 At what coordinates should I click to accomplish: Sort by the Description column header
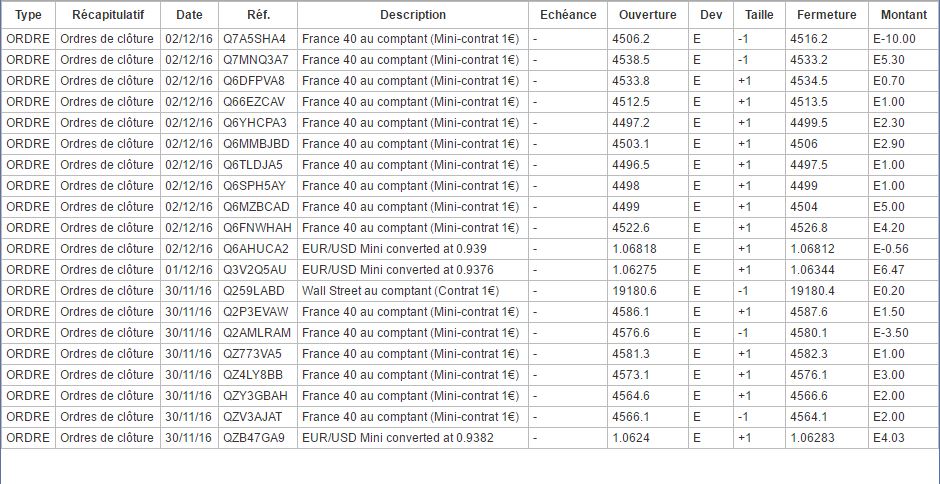[x=413, y=15]
